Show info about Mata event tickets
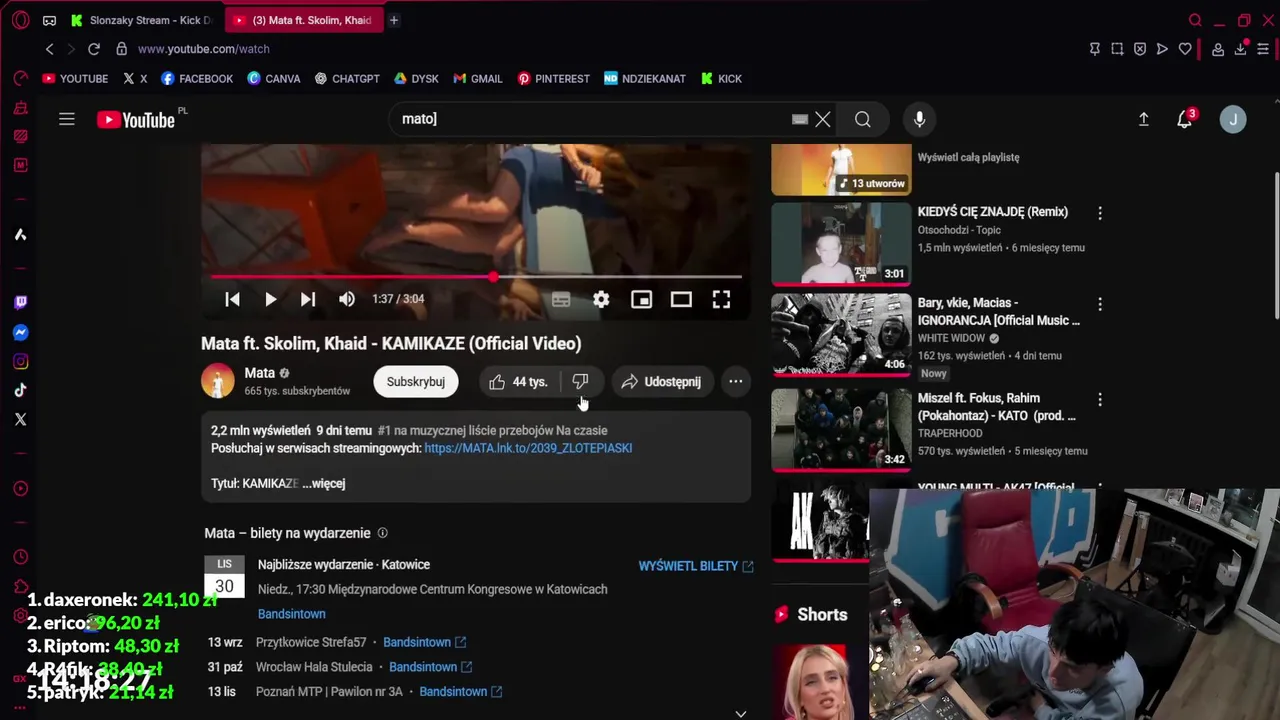Viewport: 1280px width, 720px height. (382, 534)
